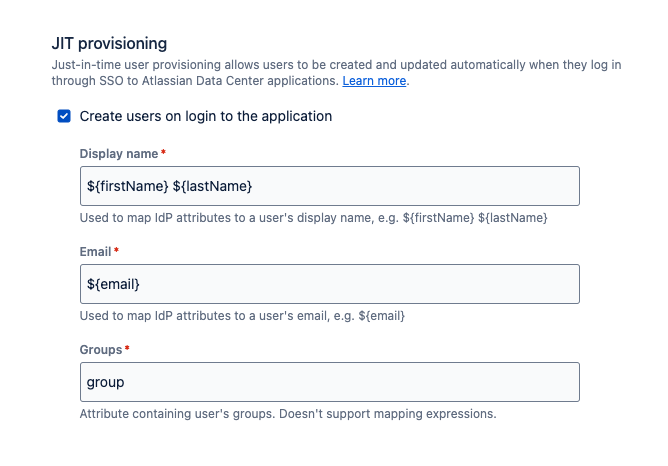Click the red asterisk beside Display name

[163, 153]
